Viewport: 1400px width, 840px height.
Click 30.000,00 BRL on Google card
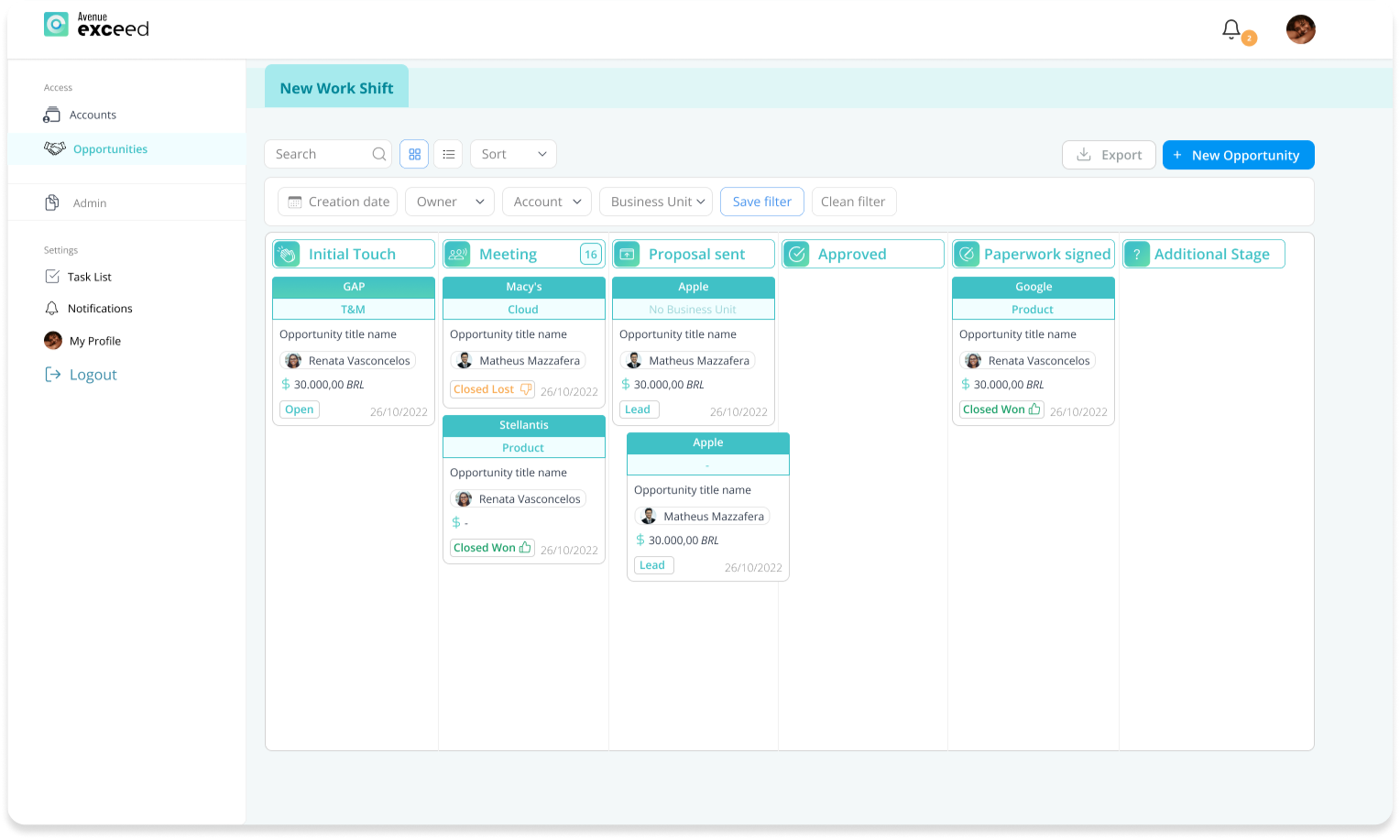pyautogui.click(x=1009, y=385)
